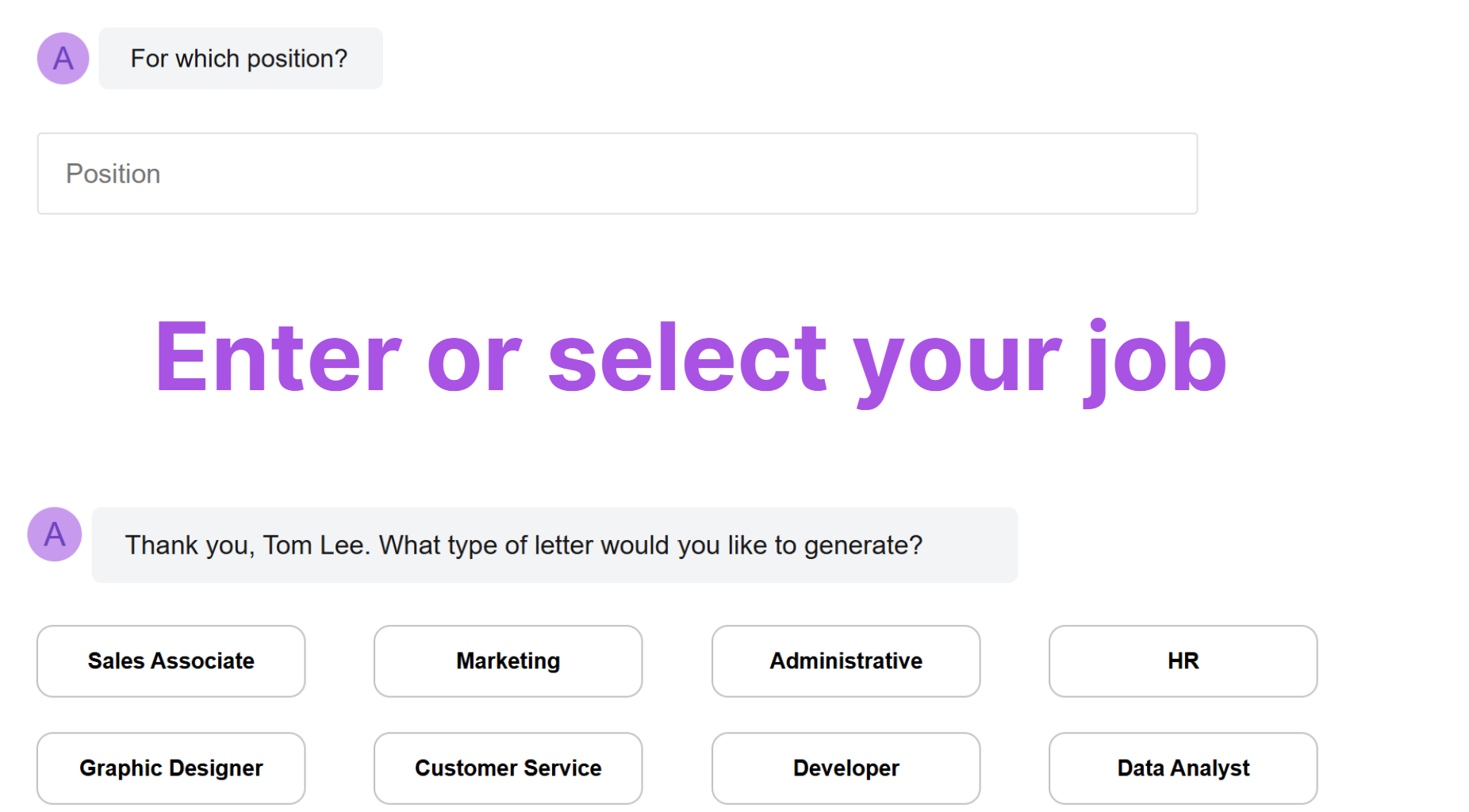Screen dimensions: 1469x812
Task: Pick the Administrative job option
Action: (x=846, y=661)
